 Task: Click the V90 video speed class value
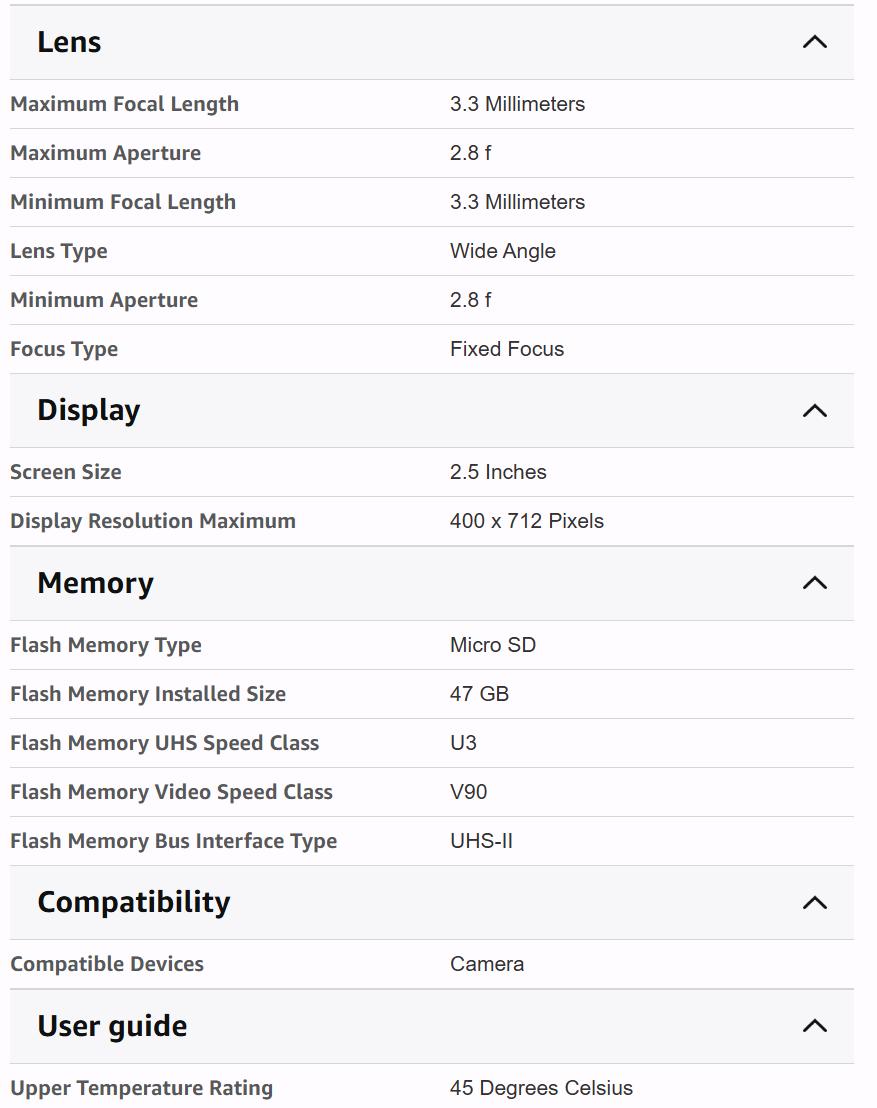469,792
